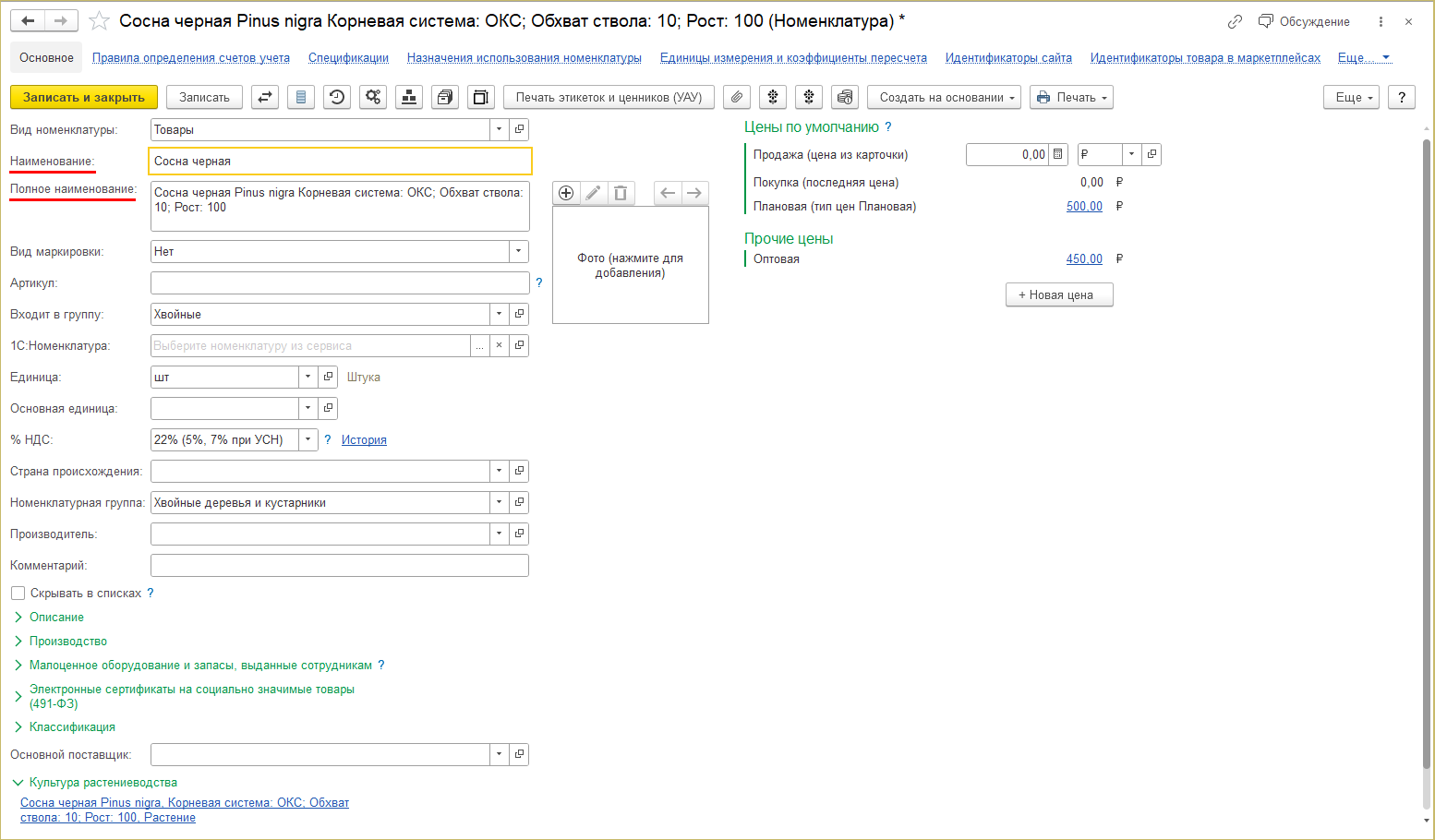Click the two-arrows exchange icon in toolbar
This screenshot has width=1435, height=840.
pyautogui.click(x=265, y=97)
